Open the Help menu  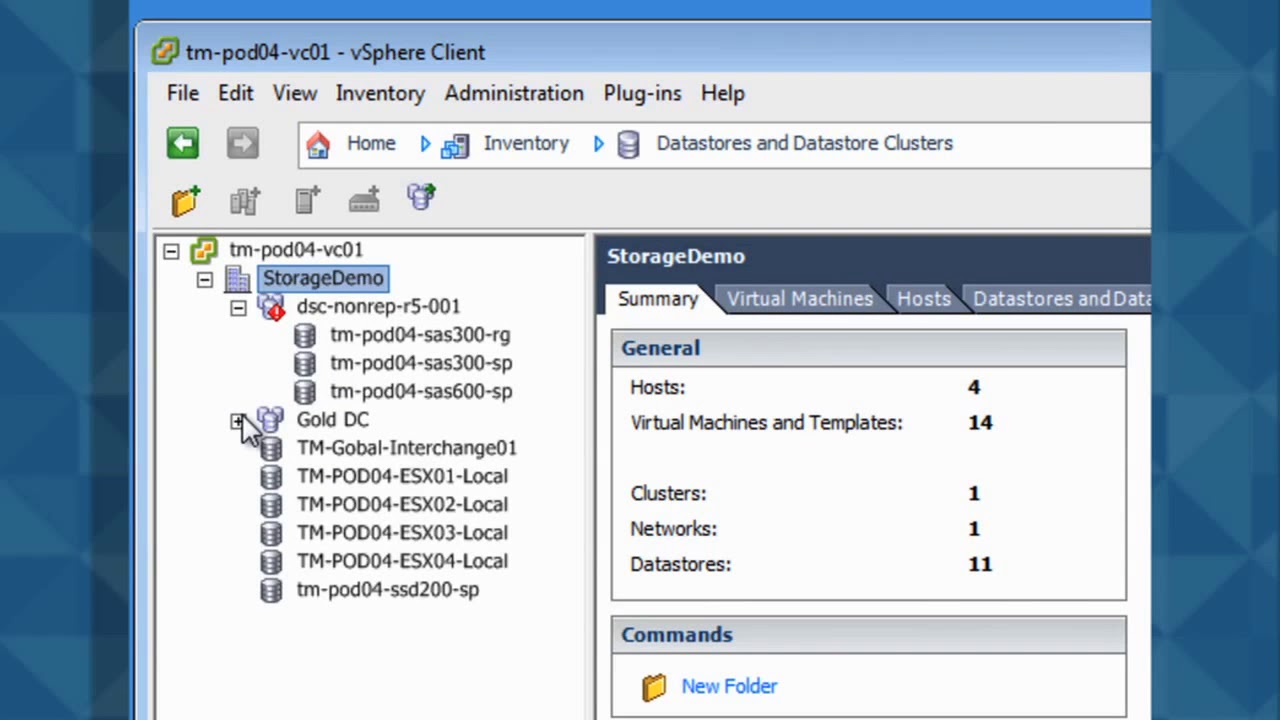[x=723, y=93]
